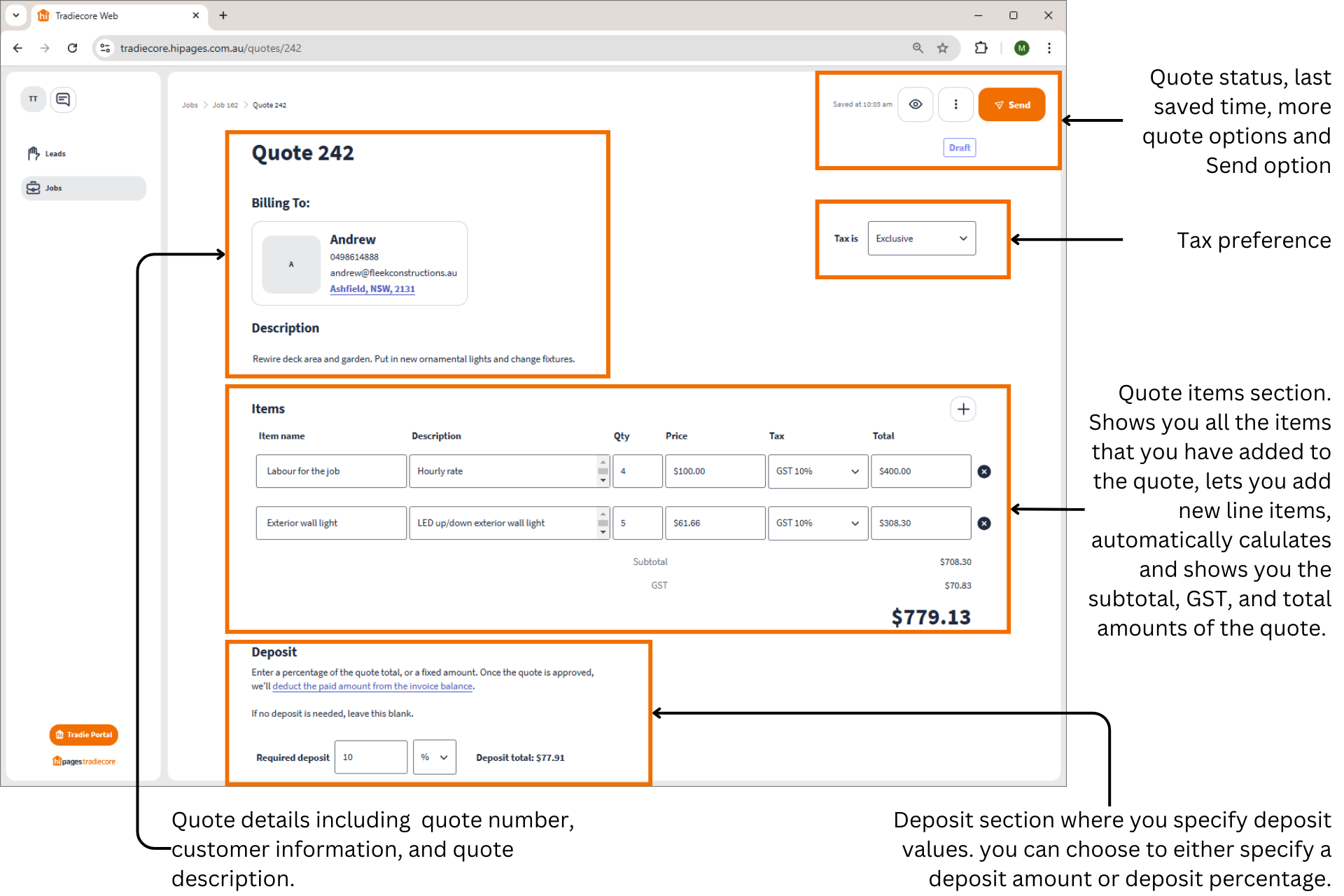Viewport: 1344px width, 896px height.
Task: Click Job 162 breadcrumb link
Action: [225, 106]
